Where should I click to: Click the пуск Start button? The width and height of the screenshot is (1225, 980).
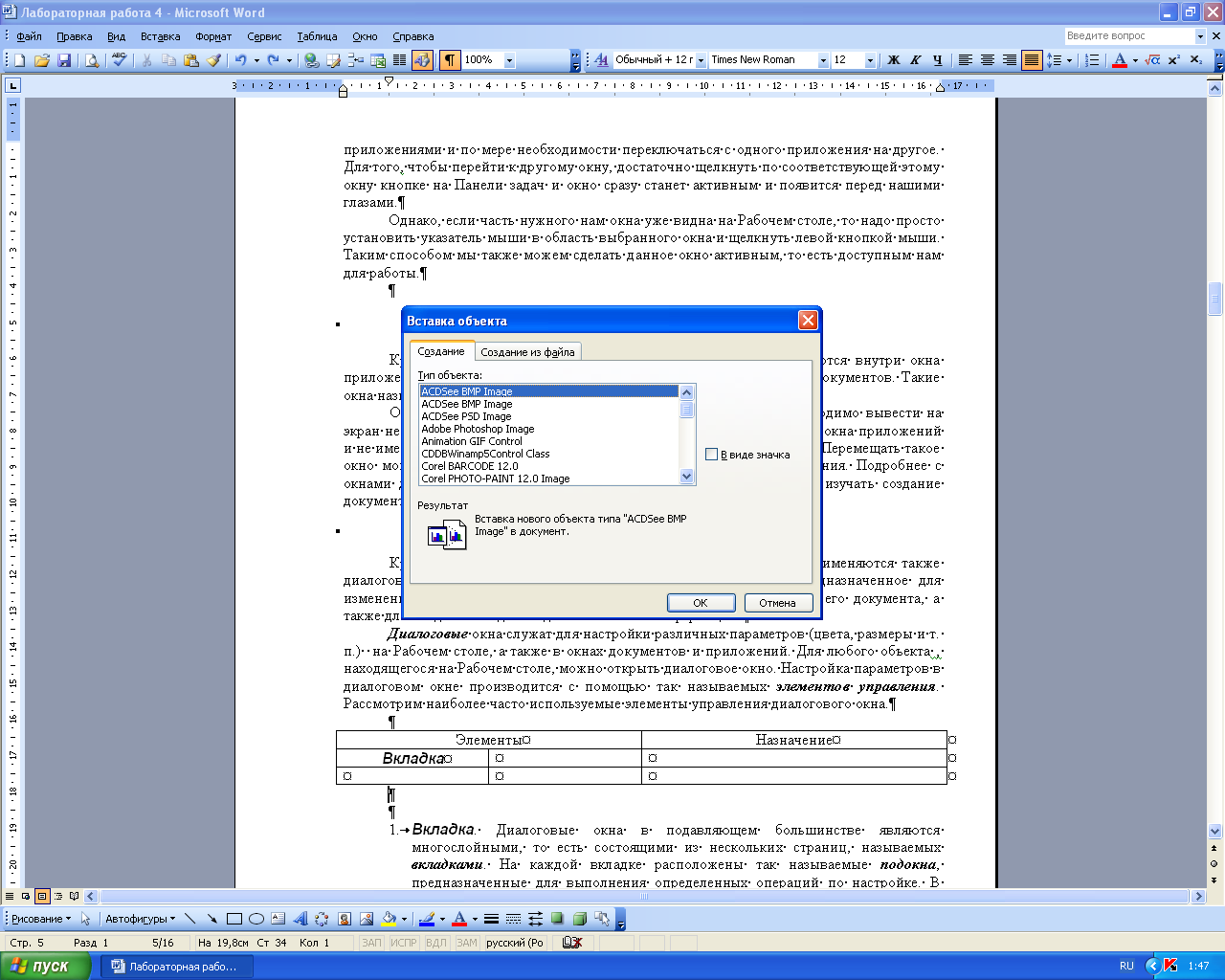point(46,966)
